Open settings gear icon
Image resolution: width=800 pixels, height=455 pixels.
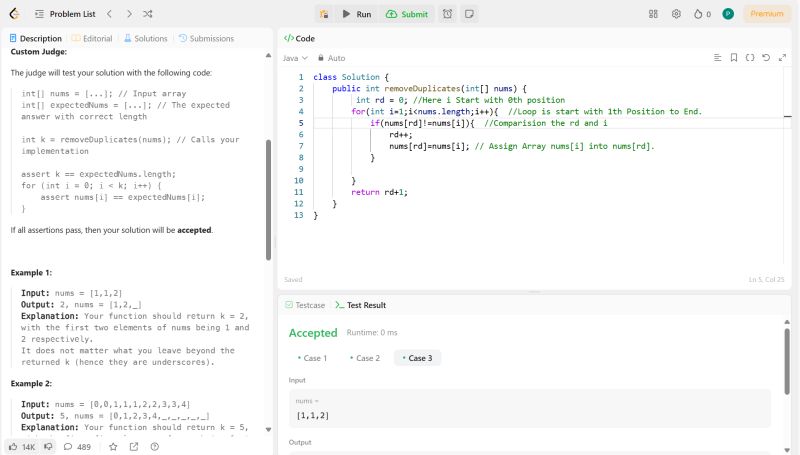pos(676,14)
